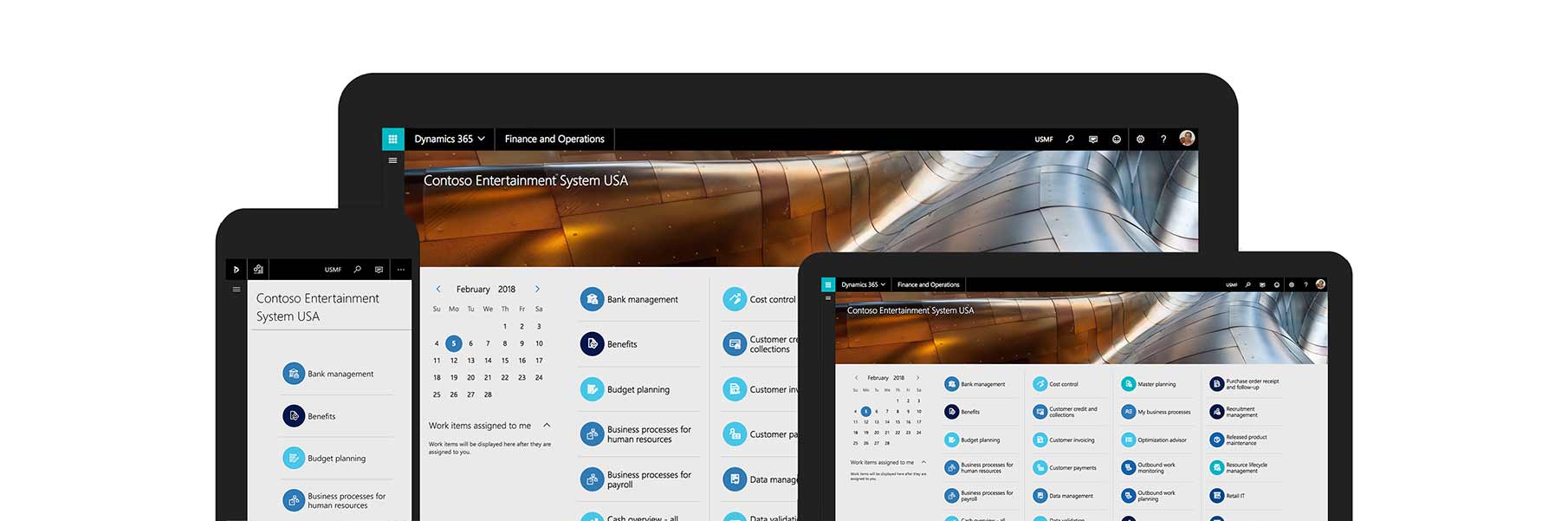This screenshot has height=521, width=1568.
Task: Open messages icon on large tablet top bar
Action: [x=1093, y=139]
